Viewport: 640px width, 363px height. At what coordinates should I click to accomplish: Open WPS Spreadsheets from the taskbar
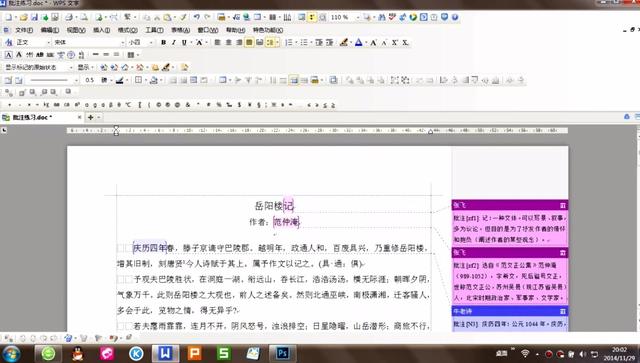click(x=224, y=353)
